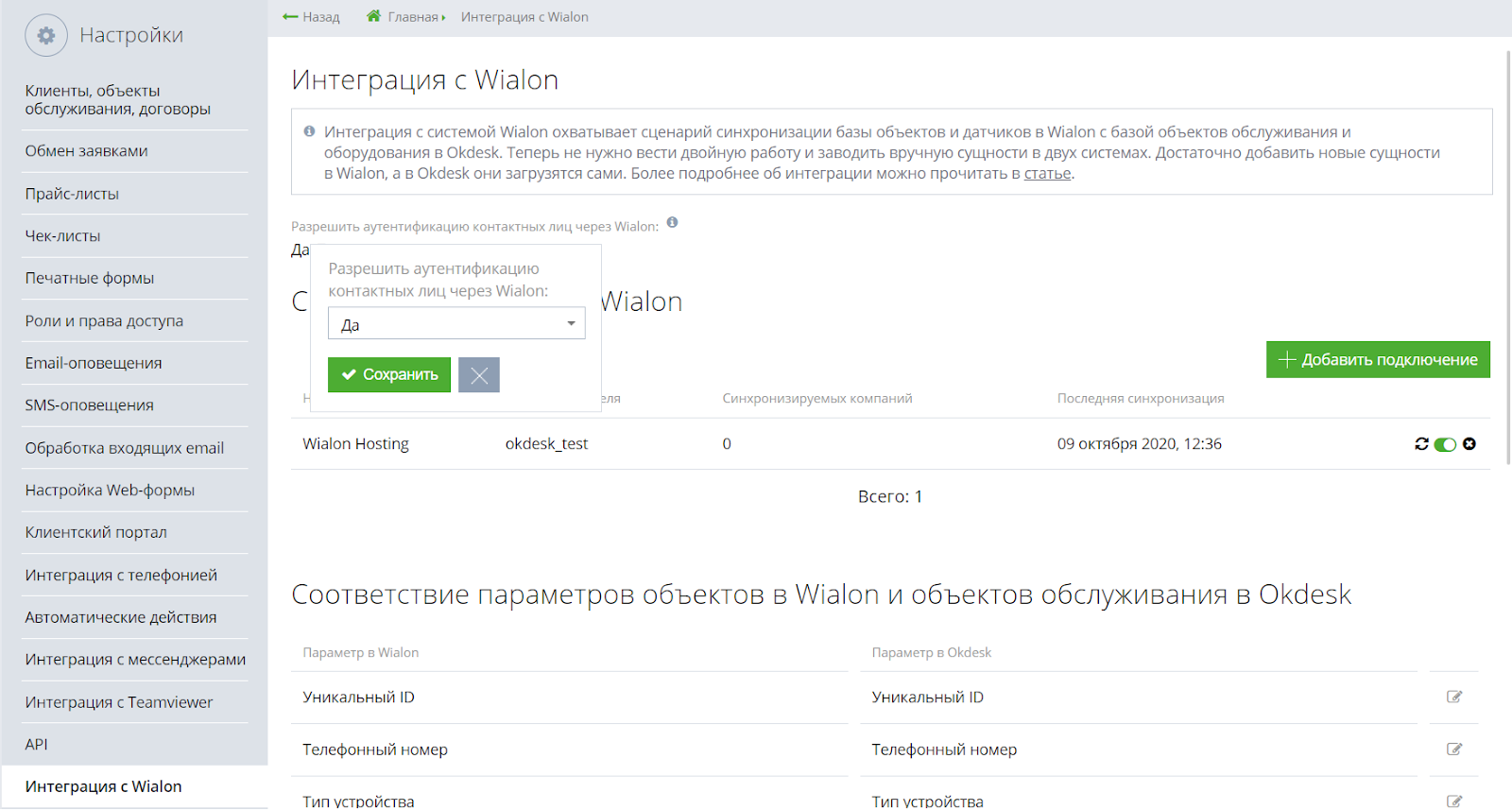Open the статье link in description

pyautogui.click(x=1047, y=174)
